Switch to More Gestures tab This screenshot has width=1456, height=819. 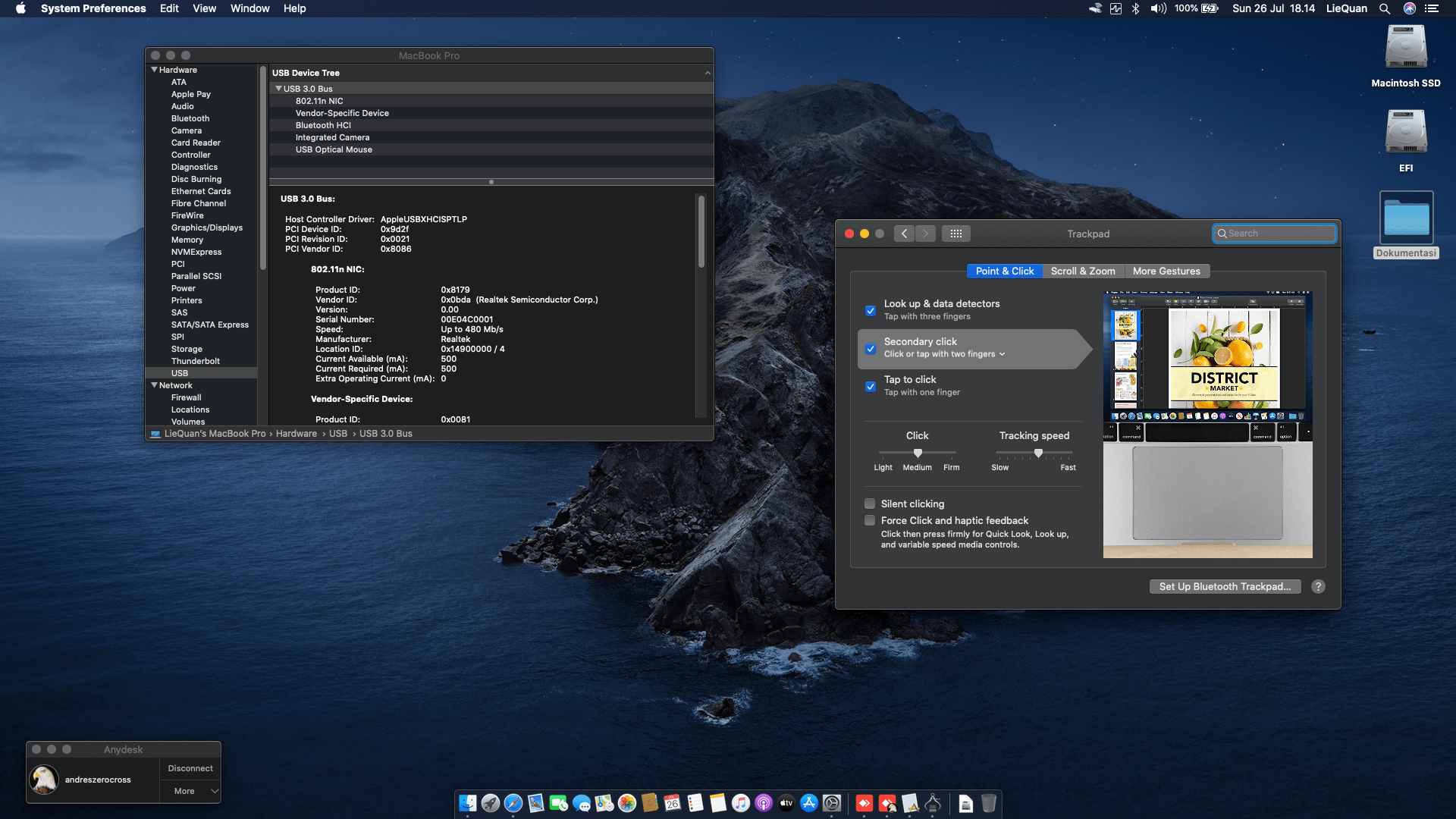pos(1166,271)
